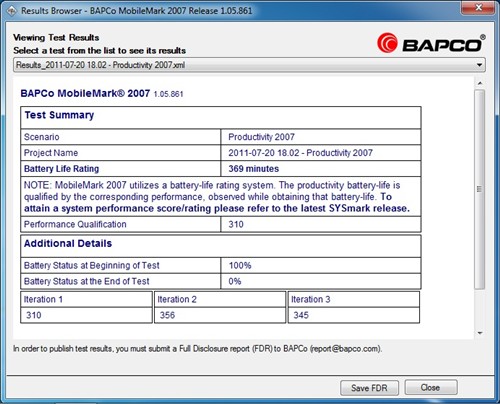
Task: Click the scrollbar down arrow
Action: 480,333
